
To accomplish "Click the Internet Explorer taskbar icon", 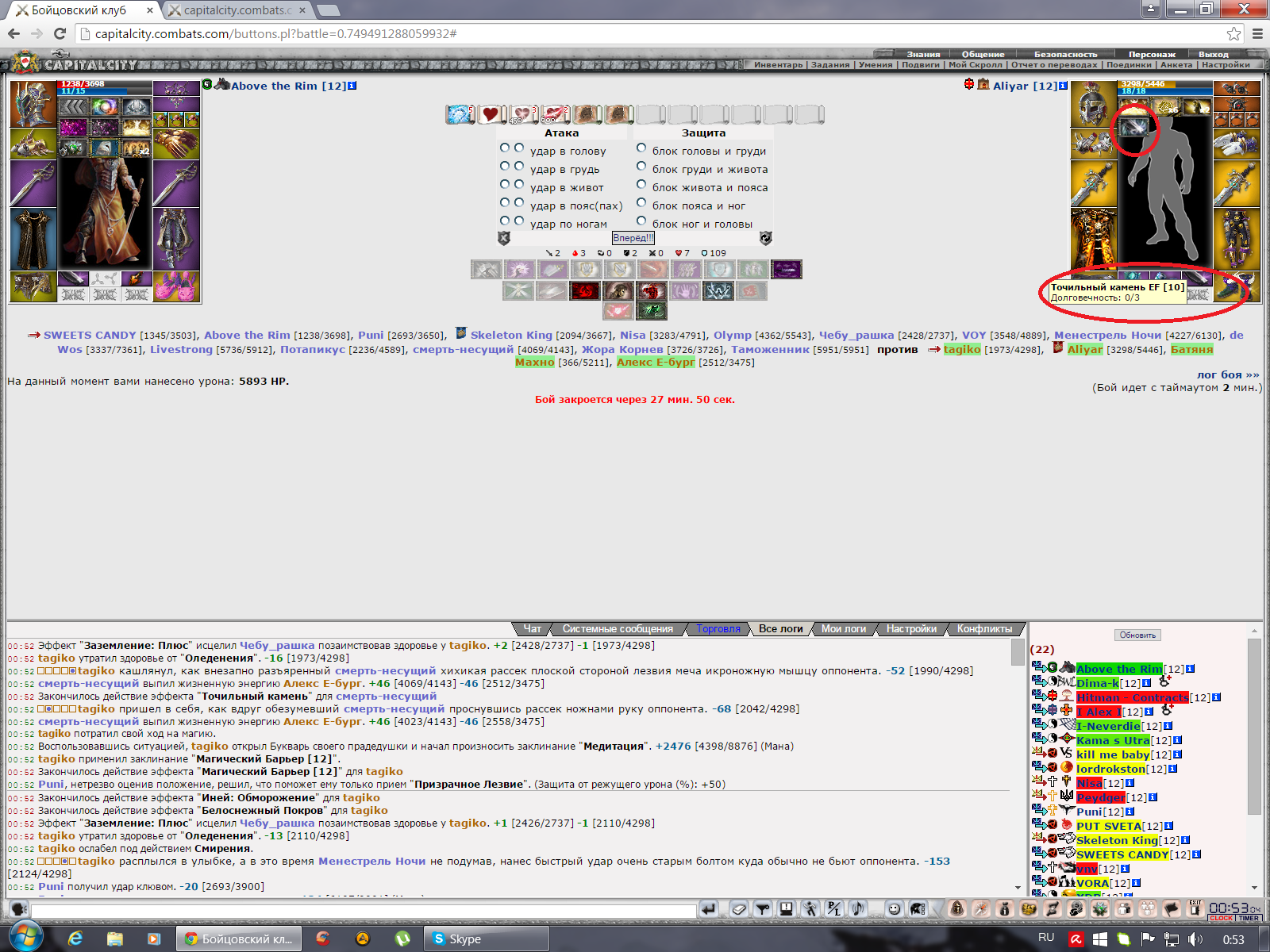I will point(75,939).
